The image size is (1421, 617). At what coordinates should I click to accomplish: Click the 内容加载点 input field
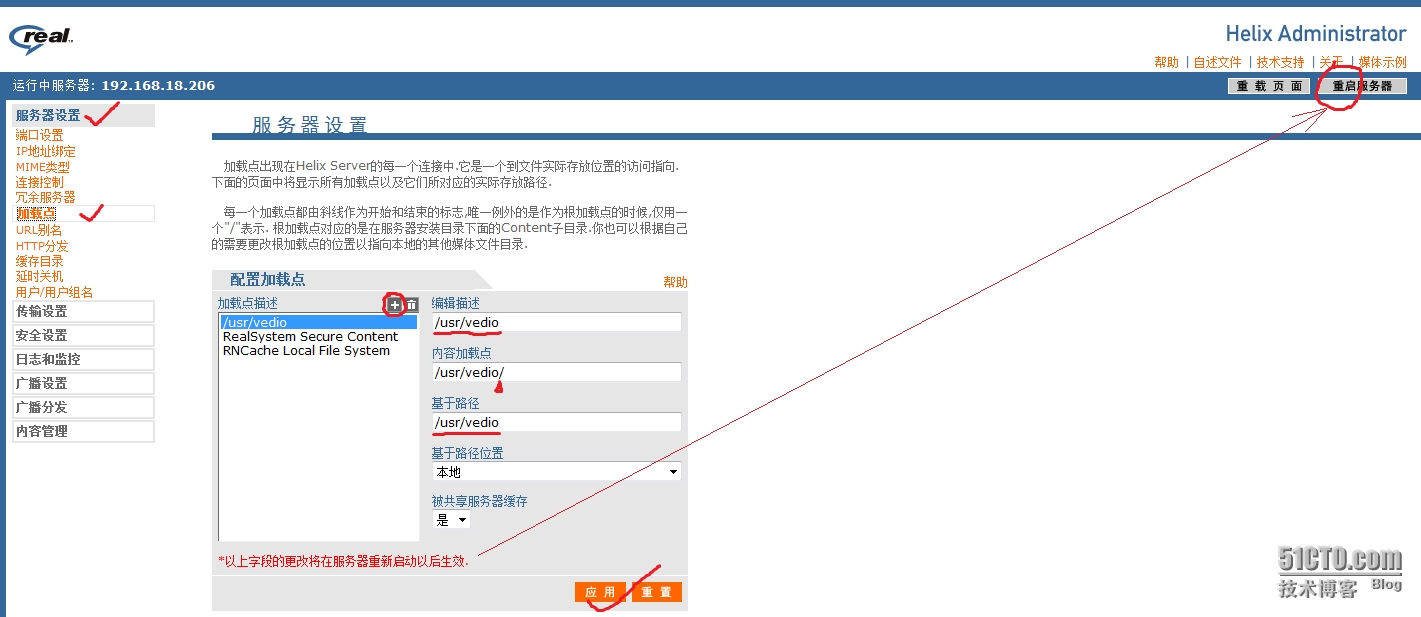click(556, 372)
